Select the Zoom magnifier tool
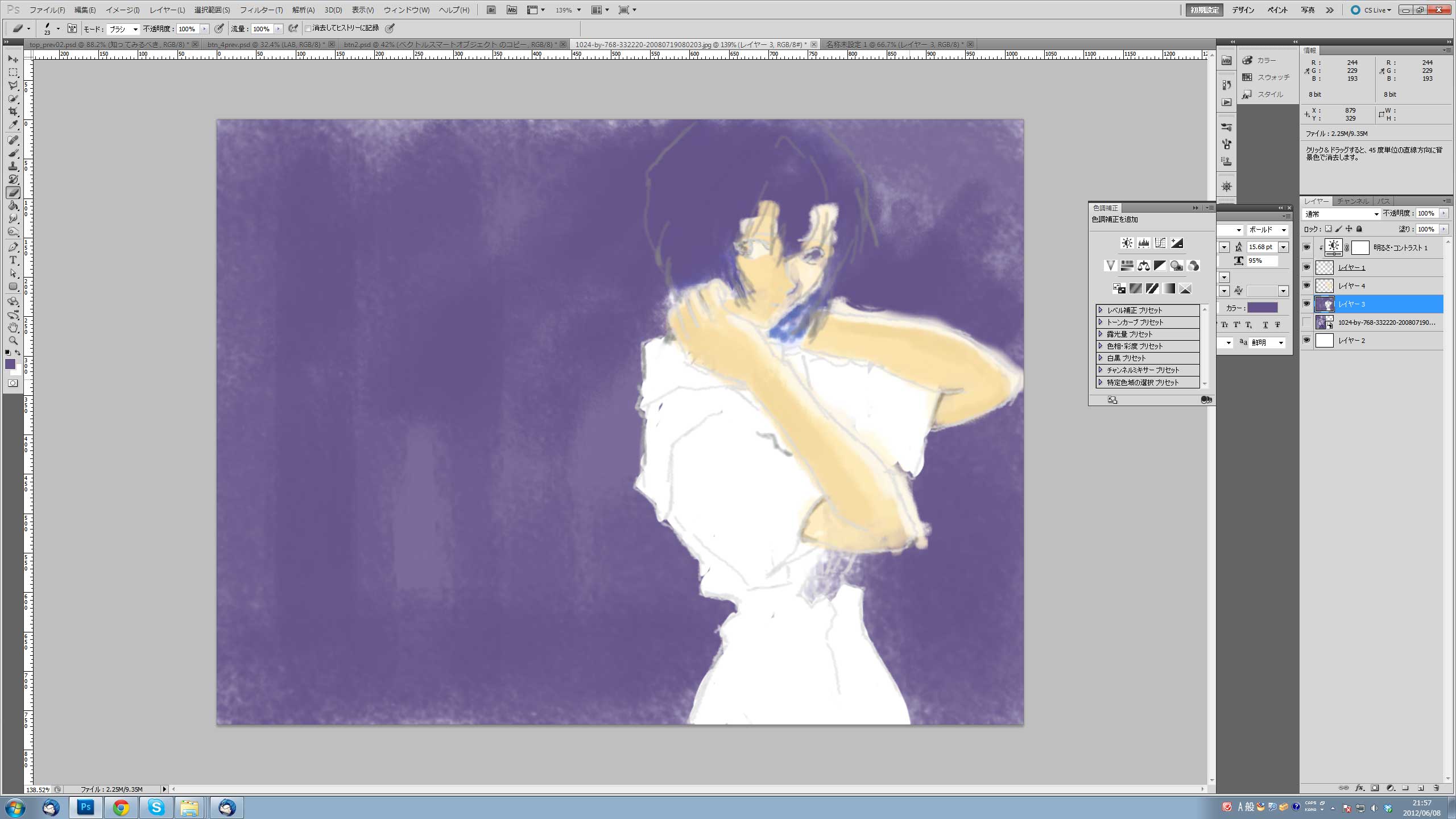1456x819 pixels. pos(13,341)
